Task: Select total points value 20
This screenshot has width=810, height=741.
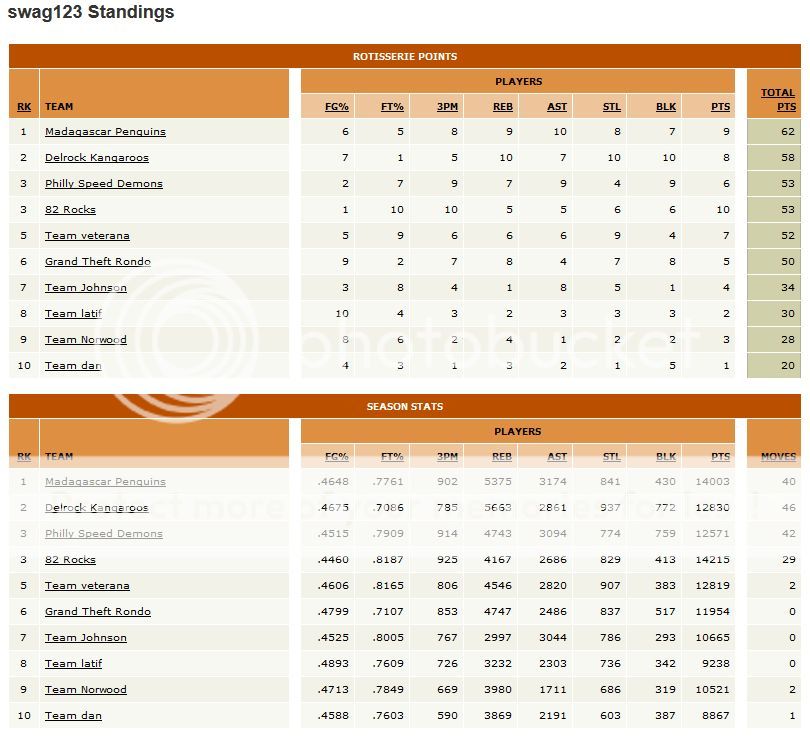Action: (788, 365)
